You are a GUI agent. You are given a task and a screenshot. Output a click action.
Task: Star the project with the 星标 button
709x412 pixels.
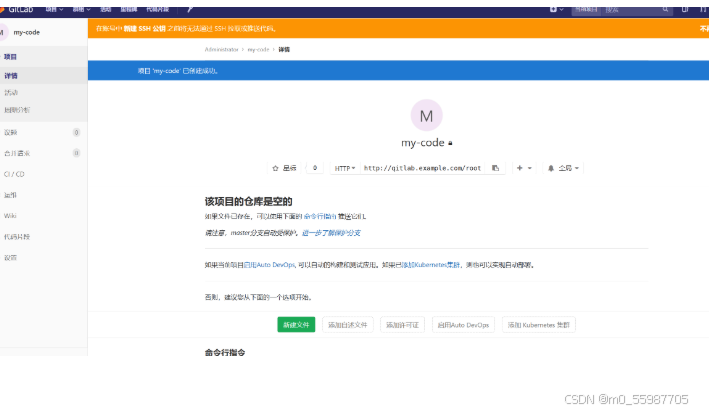click(284, 168)
